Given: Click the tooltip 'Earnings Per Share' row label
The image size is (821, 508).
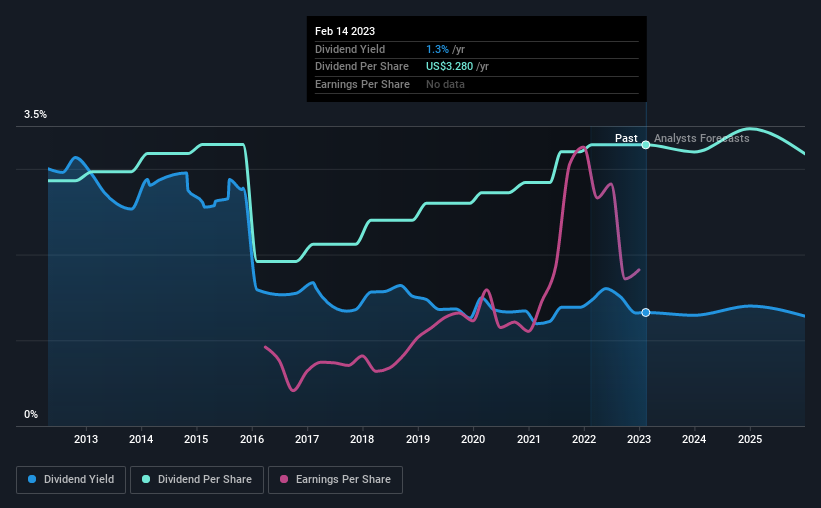Looking at the screenshot, I should point(362,84).
